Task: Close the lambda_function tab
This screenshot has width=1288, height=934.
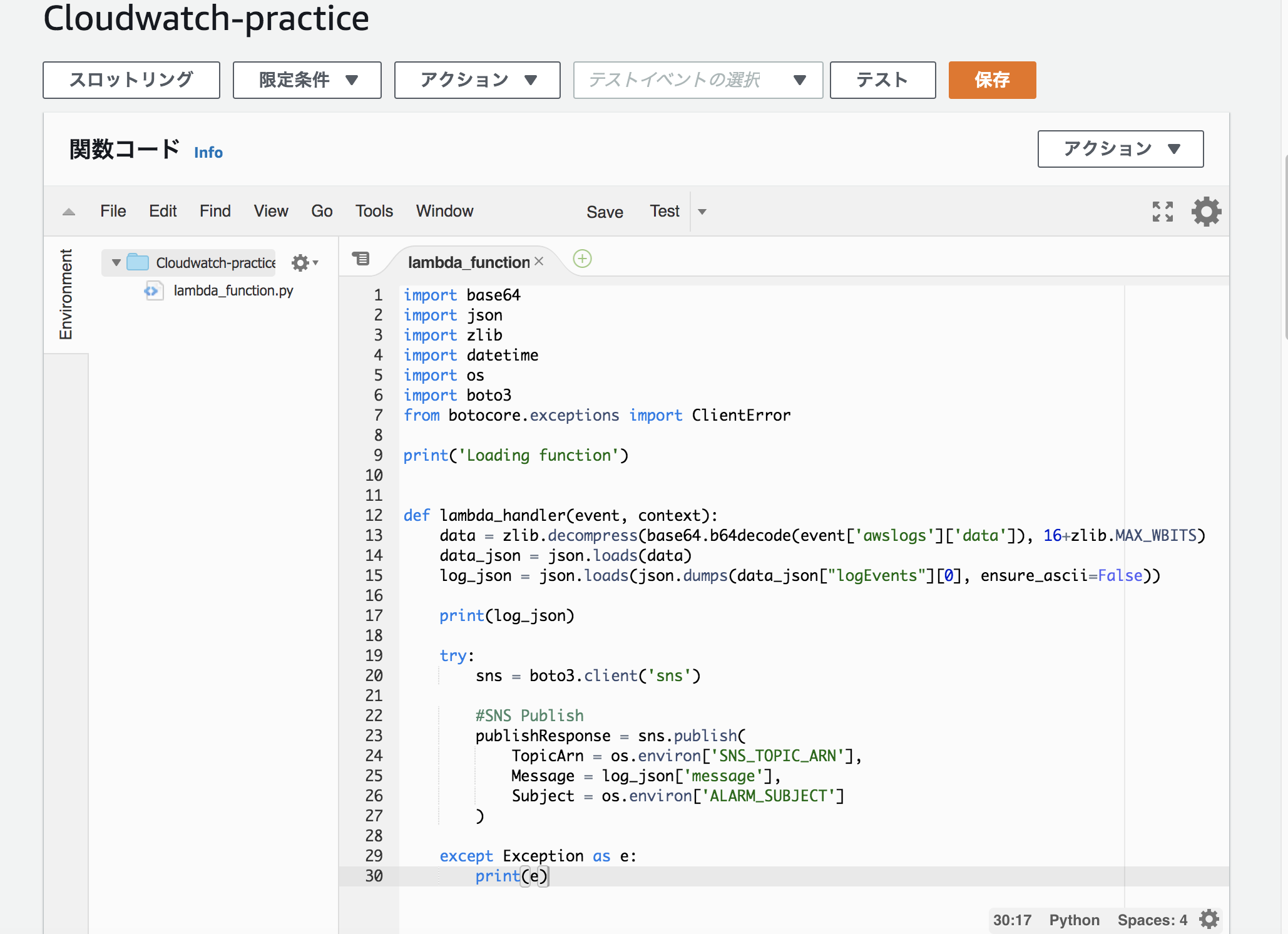Action: click(x=539, y=262)
